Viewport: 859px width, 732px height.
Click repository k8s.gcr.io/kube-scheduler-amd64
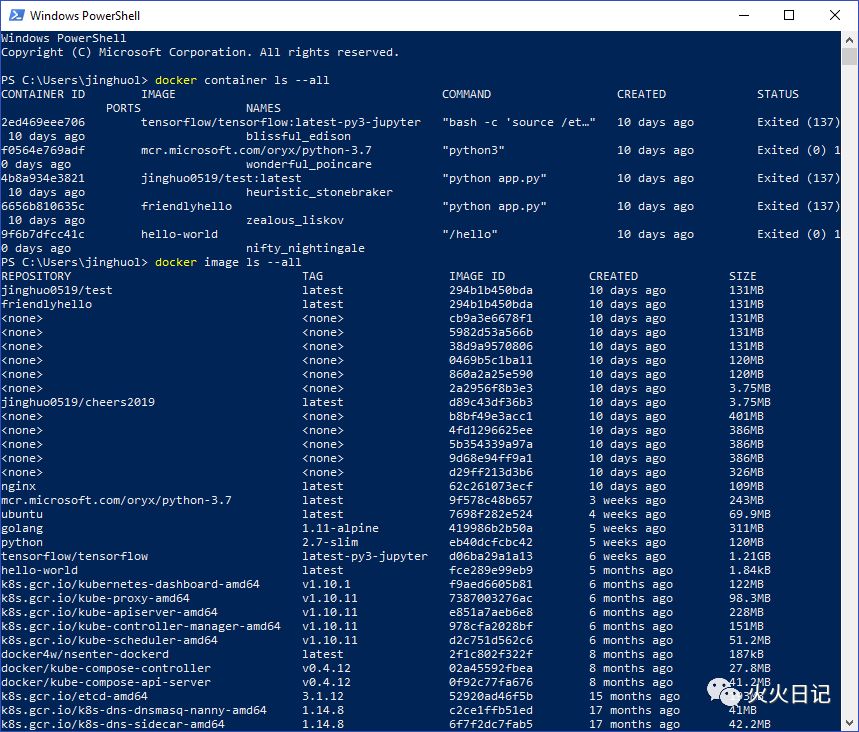[x=110, y=640]
